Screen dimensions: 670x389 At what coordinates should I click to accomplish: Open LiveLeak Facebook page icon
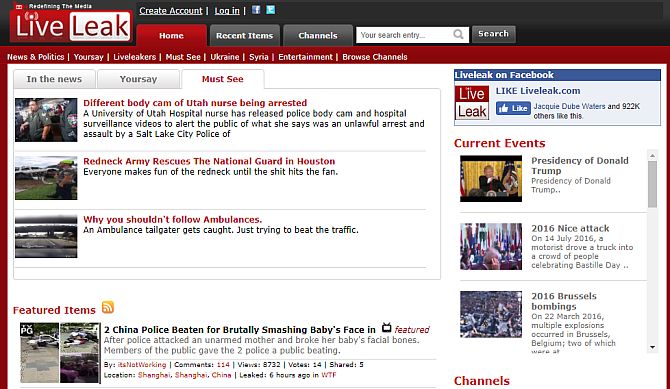(x=256, y=9)
